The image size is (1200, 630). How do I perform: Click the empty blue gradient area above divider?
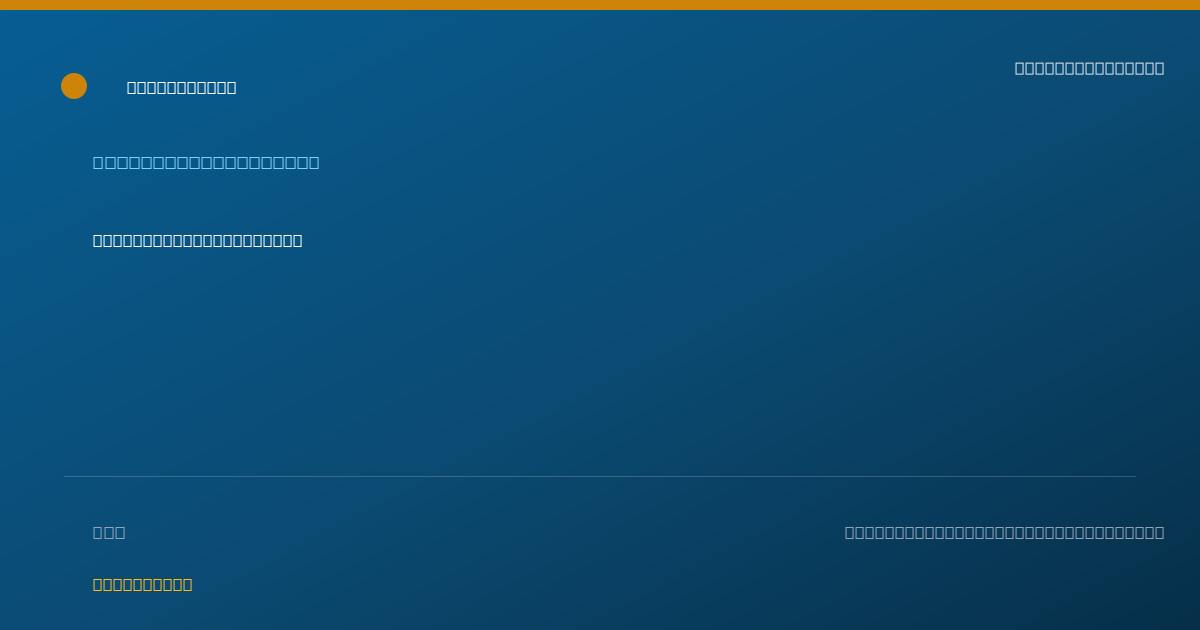tap(600, 360)
